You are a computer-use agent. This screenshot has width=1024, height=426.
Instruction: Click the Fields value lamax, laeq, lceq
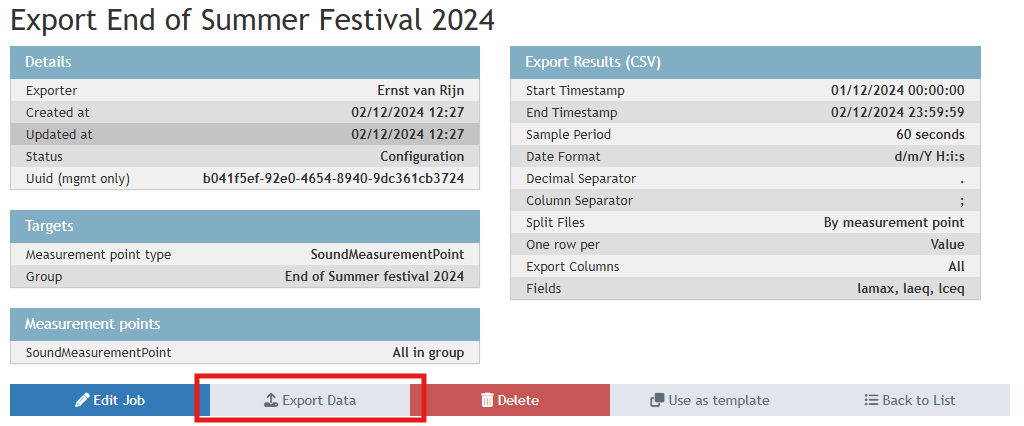(904, 289)
